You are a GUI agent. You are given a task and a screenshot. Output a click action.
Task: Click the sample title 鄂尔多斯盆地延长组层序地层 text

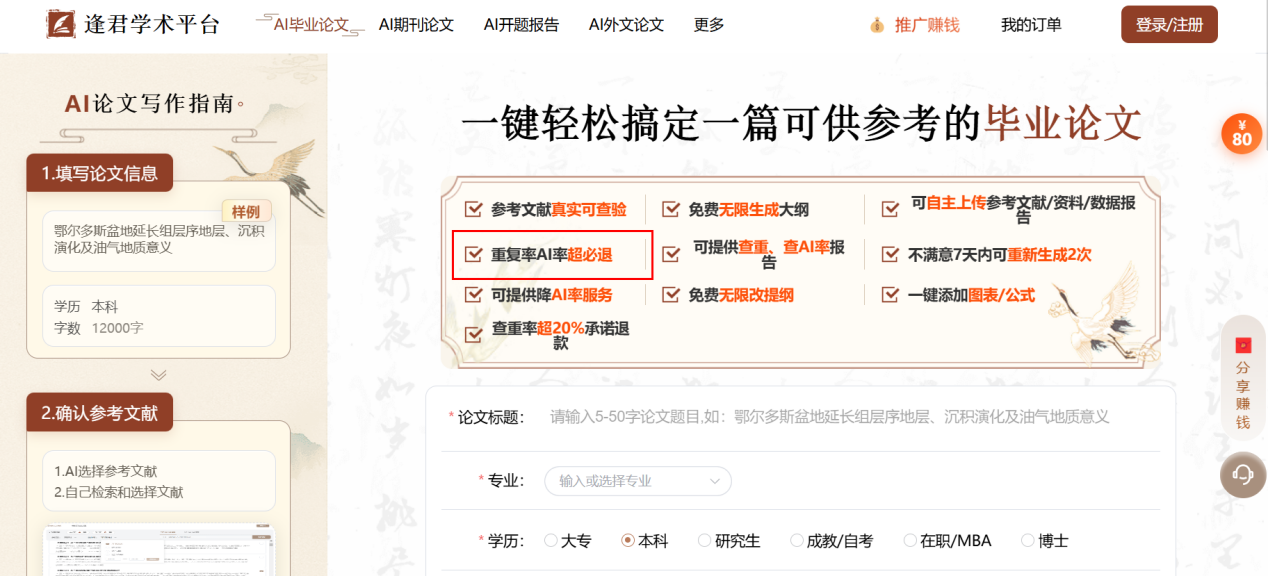159,238
